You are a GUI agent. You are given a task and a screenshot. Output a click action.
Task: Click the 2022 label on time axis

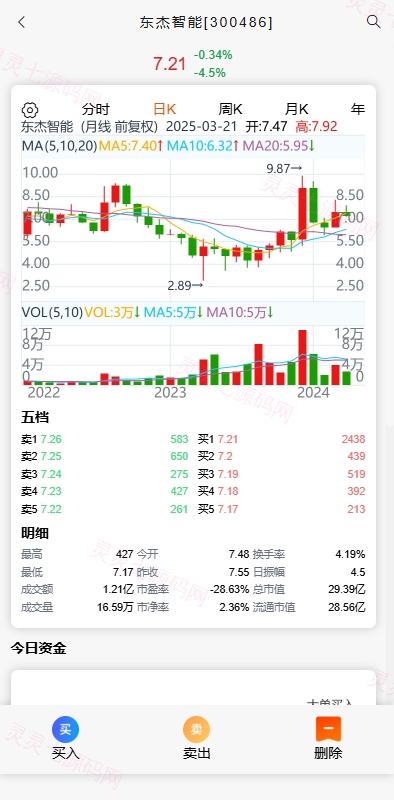[x=44, y=392]
